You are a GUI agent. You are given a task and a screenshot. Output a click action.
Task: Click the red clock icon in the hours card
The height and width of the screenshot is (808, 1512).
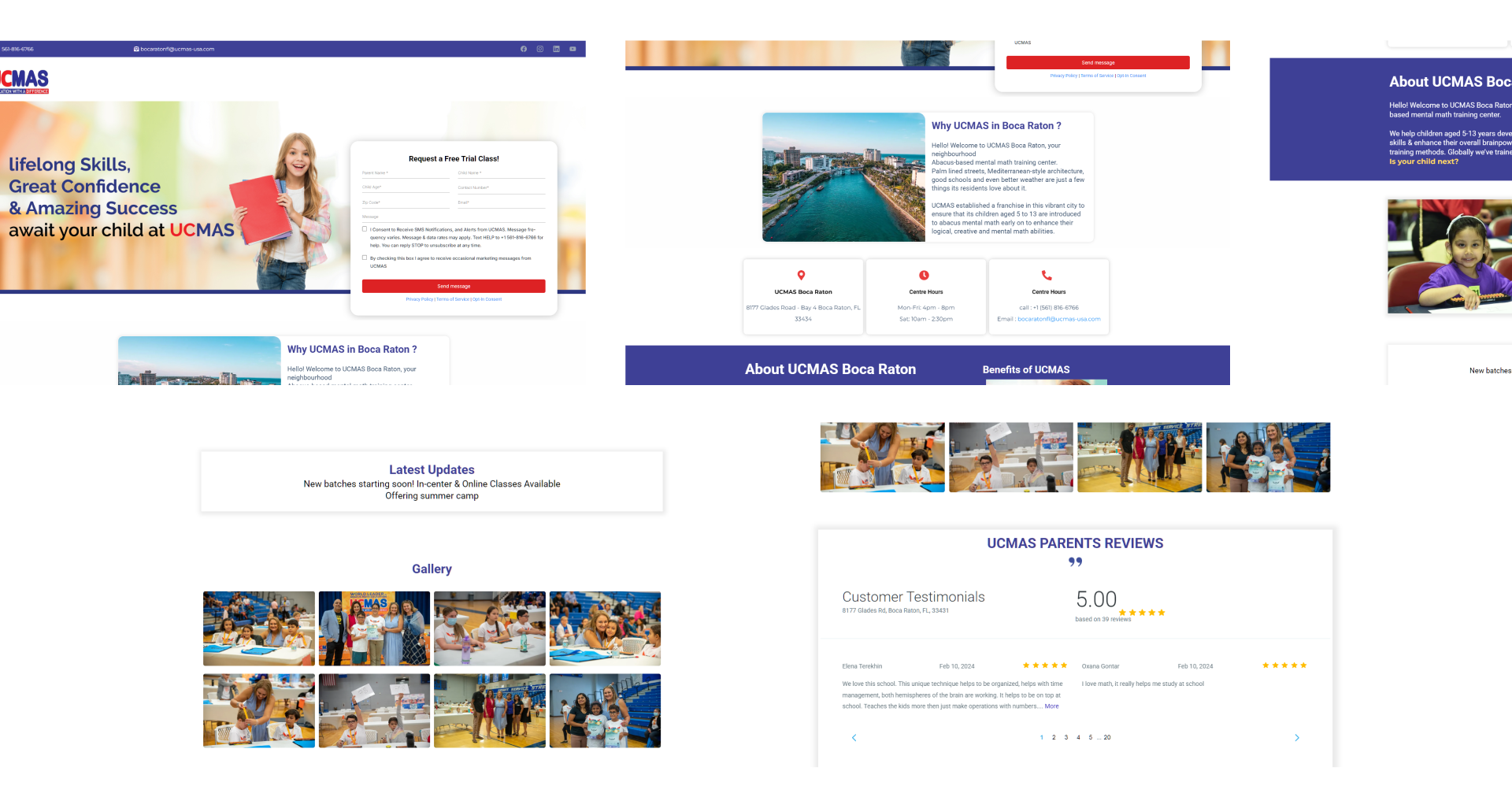click(x=925, y=276)
